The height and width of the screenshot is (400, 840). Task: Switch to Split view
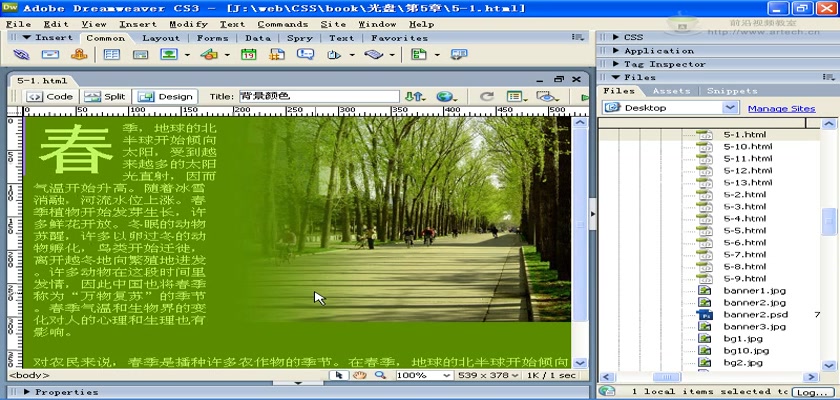click(x=104, y=97)
